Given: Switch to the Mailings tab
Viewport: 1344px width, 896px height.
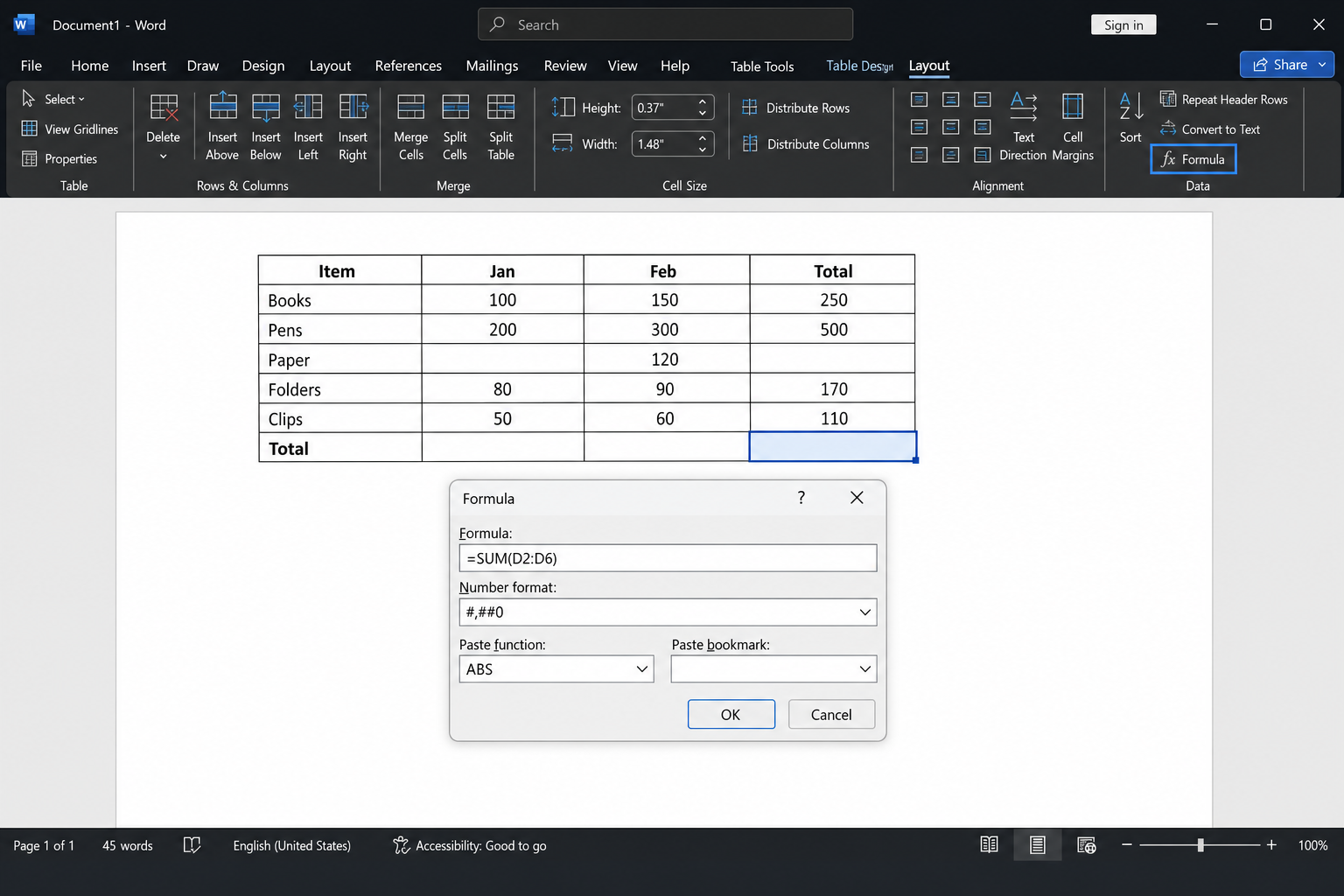Looking at the screenshot, I should click(x=492, y=66).
